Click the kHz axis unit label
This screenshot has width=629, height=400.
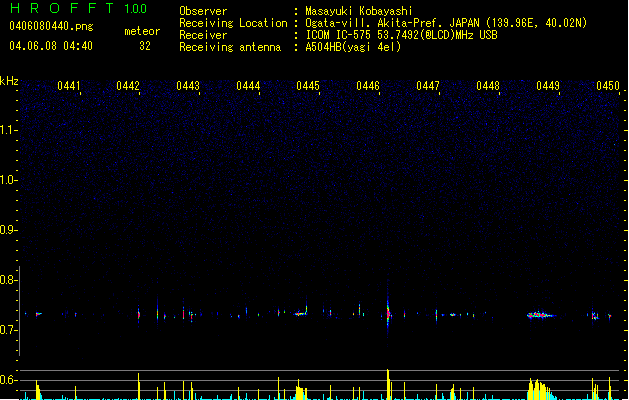click(x=9, y=81)
